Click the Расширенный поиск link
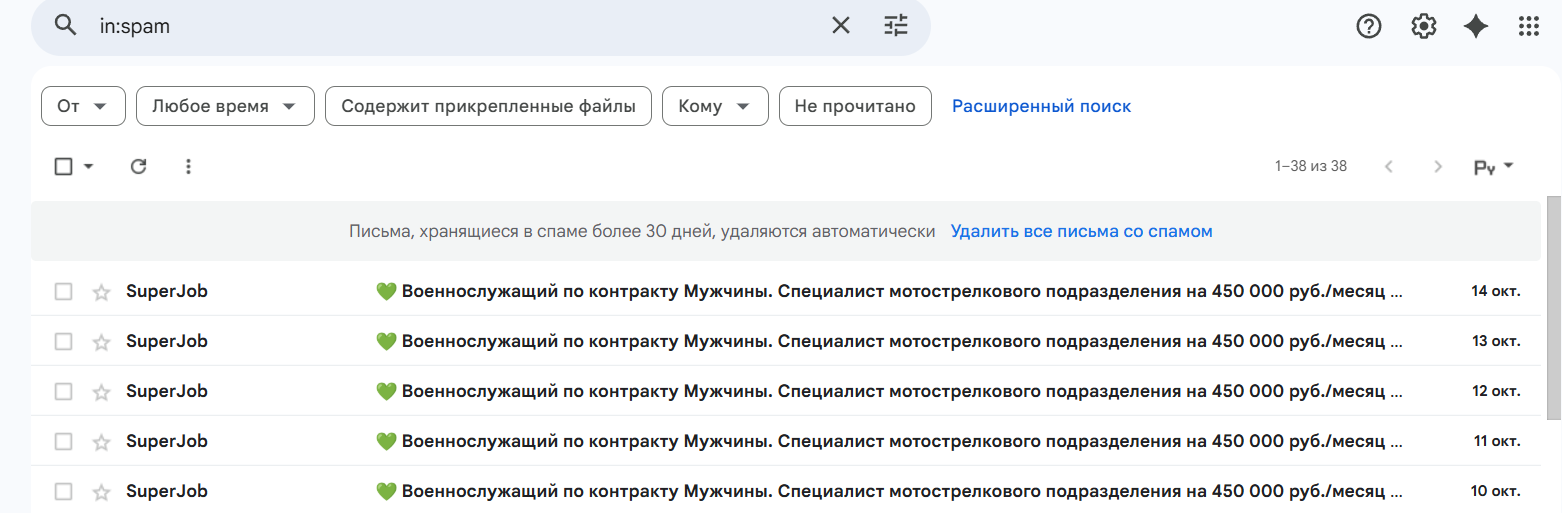Viewport: 1562px width, 513px height. [1041, 106]
